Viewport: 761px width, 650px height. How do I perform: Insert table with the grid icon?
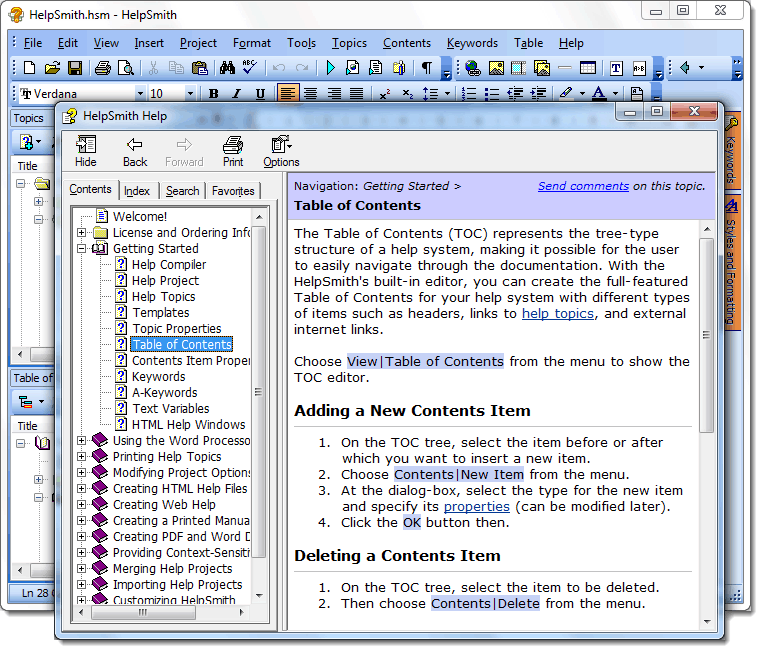pyautogui.click(x=588, y=68)
